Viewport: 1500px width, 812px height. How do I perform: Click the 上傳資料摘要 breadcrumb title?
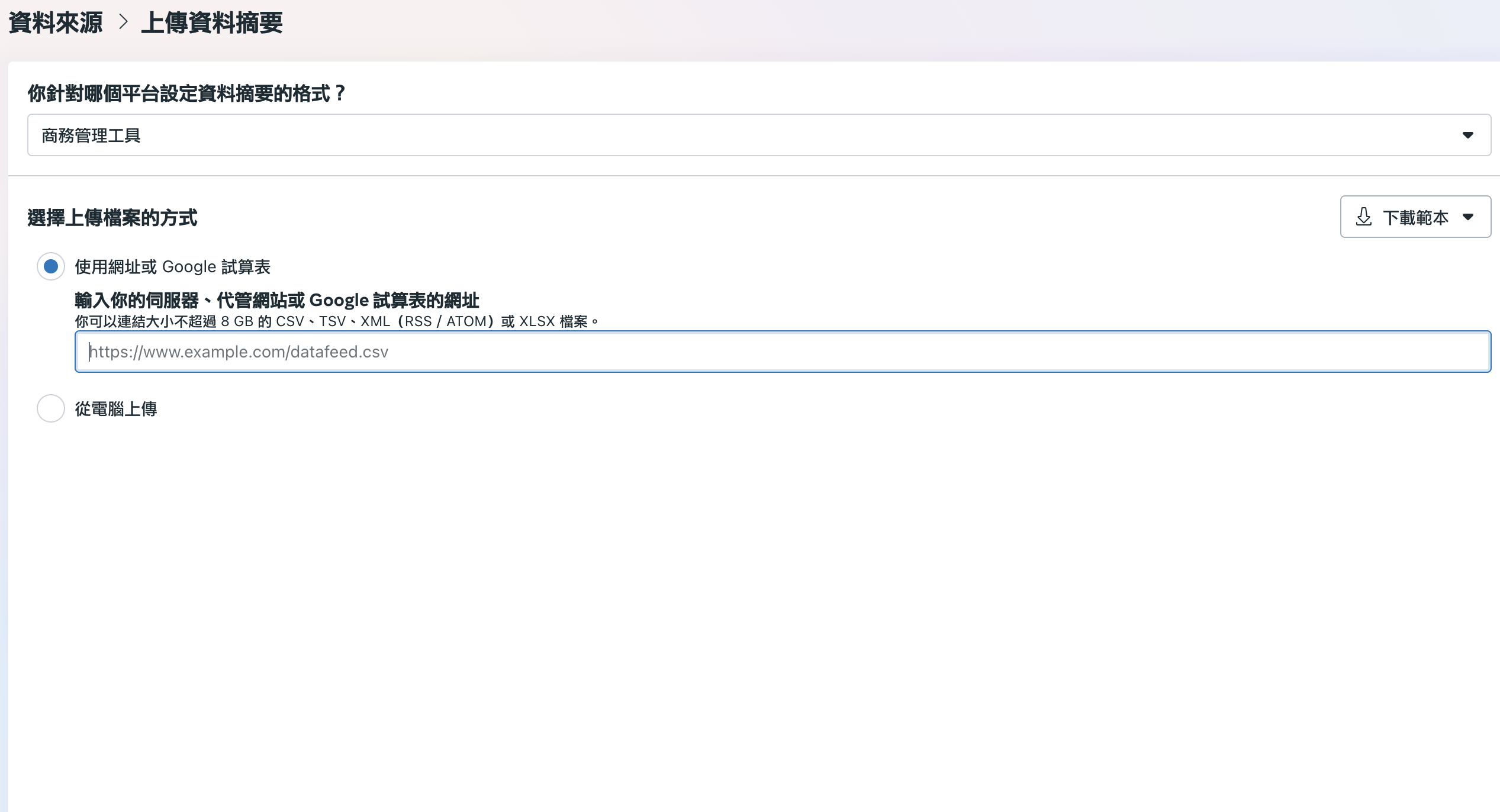coord(212,23)
